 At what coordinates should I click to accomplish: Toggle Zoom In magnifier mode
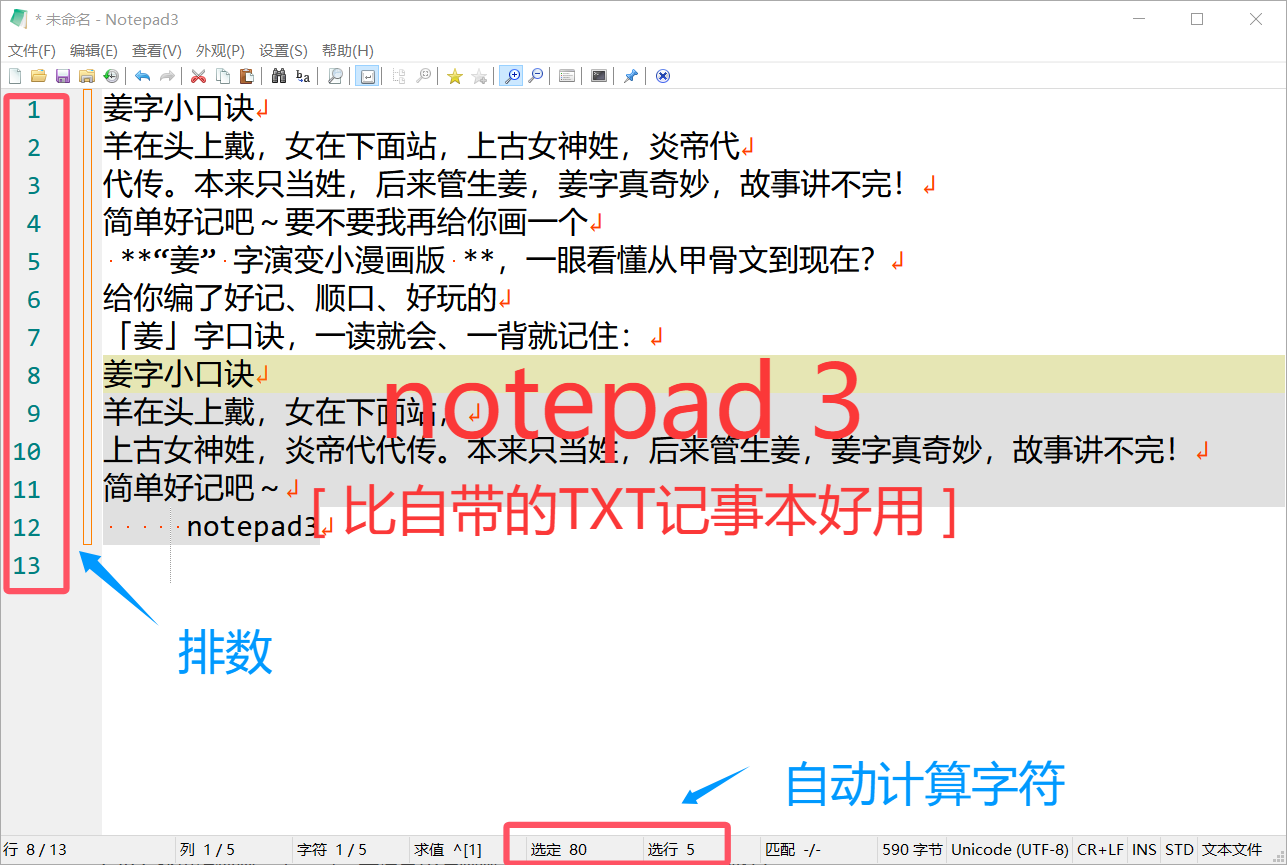512,75
